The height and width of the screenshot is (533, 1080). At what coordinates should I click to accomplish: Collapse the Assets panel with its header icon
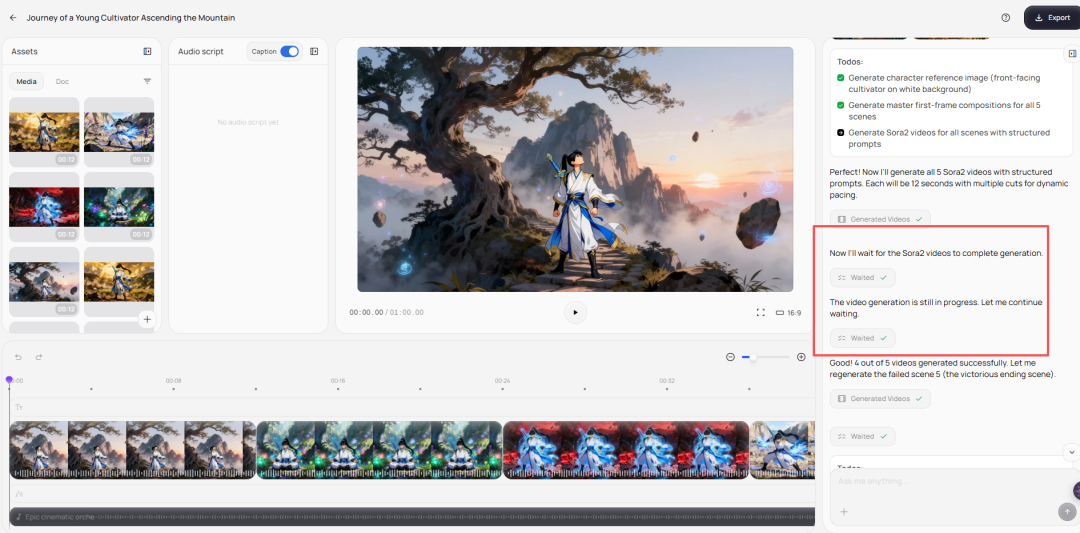147,51
